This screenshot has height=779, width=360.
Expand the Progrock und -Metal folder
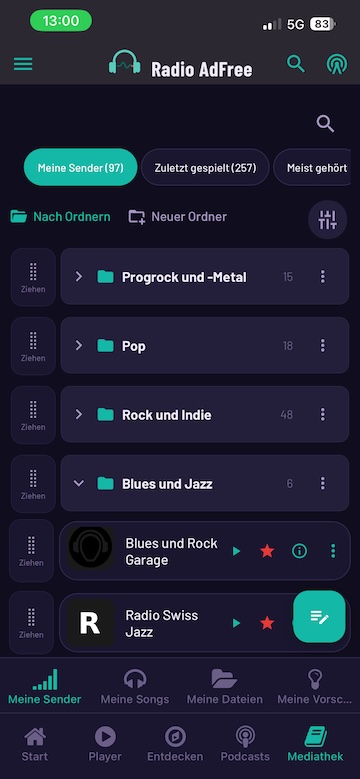click(x=78, y=277)
